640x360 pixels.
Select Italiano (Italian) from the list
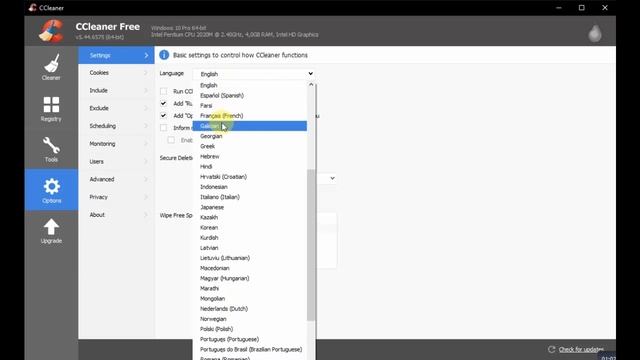click(250, 197)
